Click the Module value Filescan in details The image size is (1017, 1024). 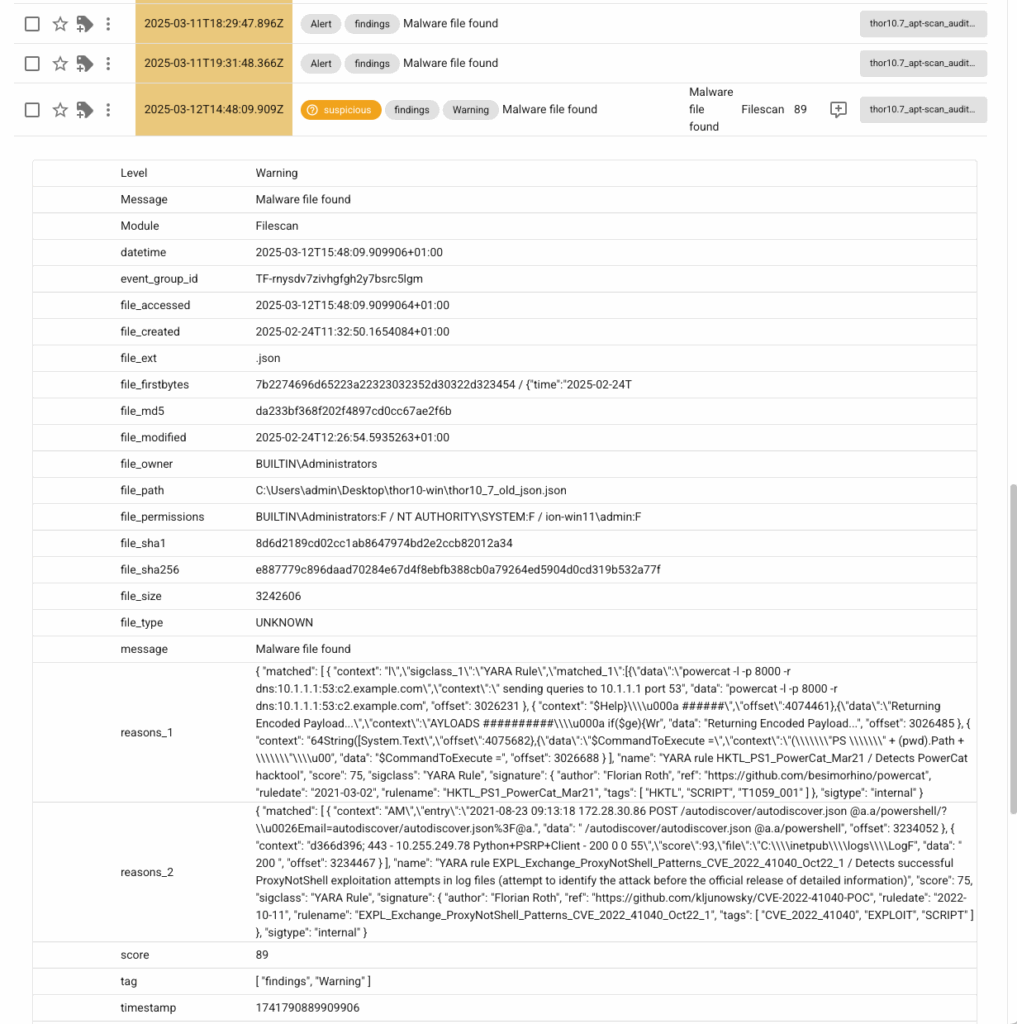277,226
